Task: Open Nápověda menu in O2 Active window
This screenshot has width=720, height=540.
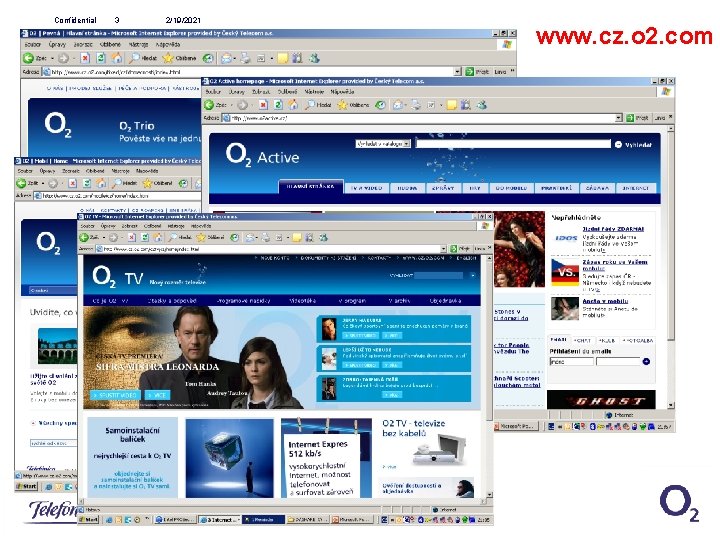Action: [x=342, y=91]
